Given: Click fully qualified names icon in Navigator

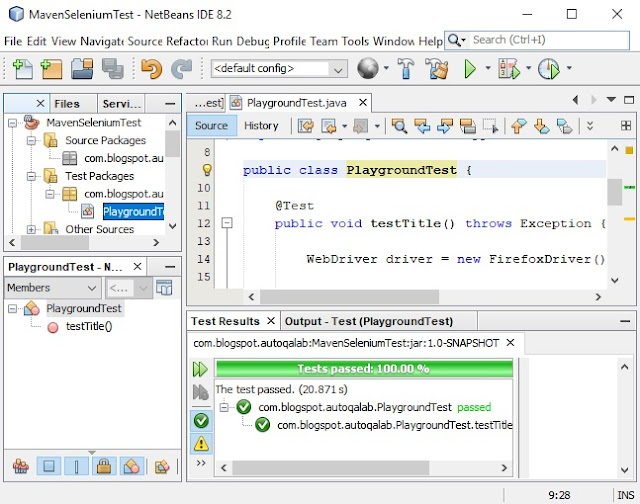Looking at the screenshot, I should pos(162,466).
